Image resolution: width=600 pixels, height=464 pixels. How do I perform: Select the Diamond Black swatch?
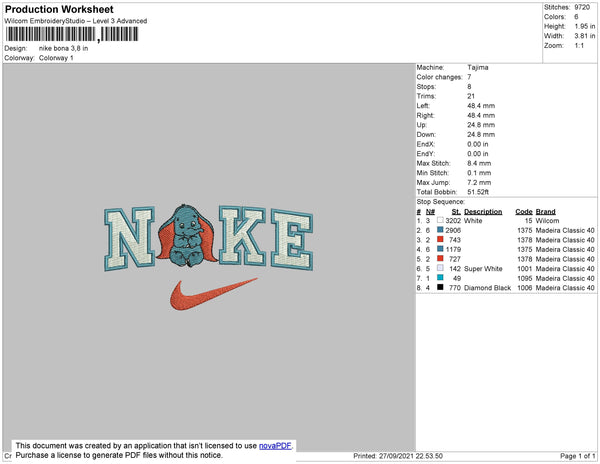click(x=440, y=287)
